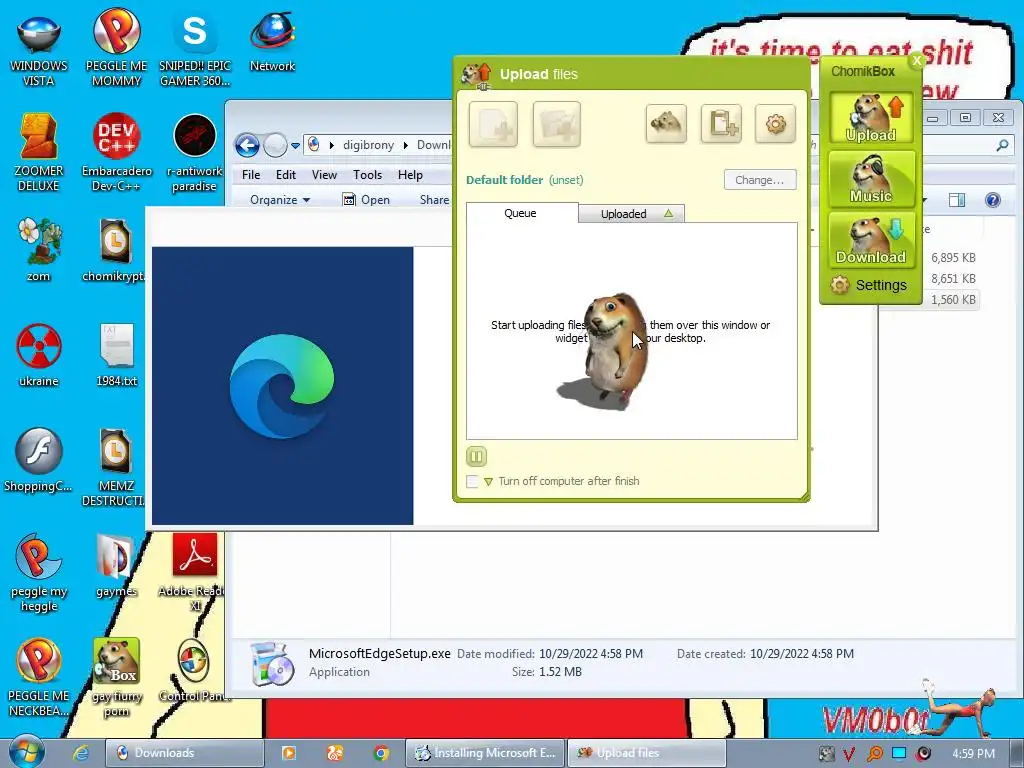This screenshot has height=768, width=1024.
Task: Open gaymes folder on desktop
Action: [x=116, y=566]
